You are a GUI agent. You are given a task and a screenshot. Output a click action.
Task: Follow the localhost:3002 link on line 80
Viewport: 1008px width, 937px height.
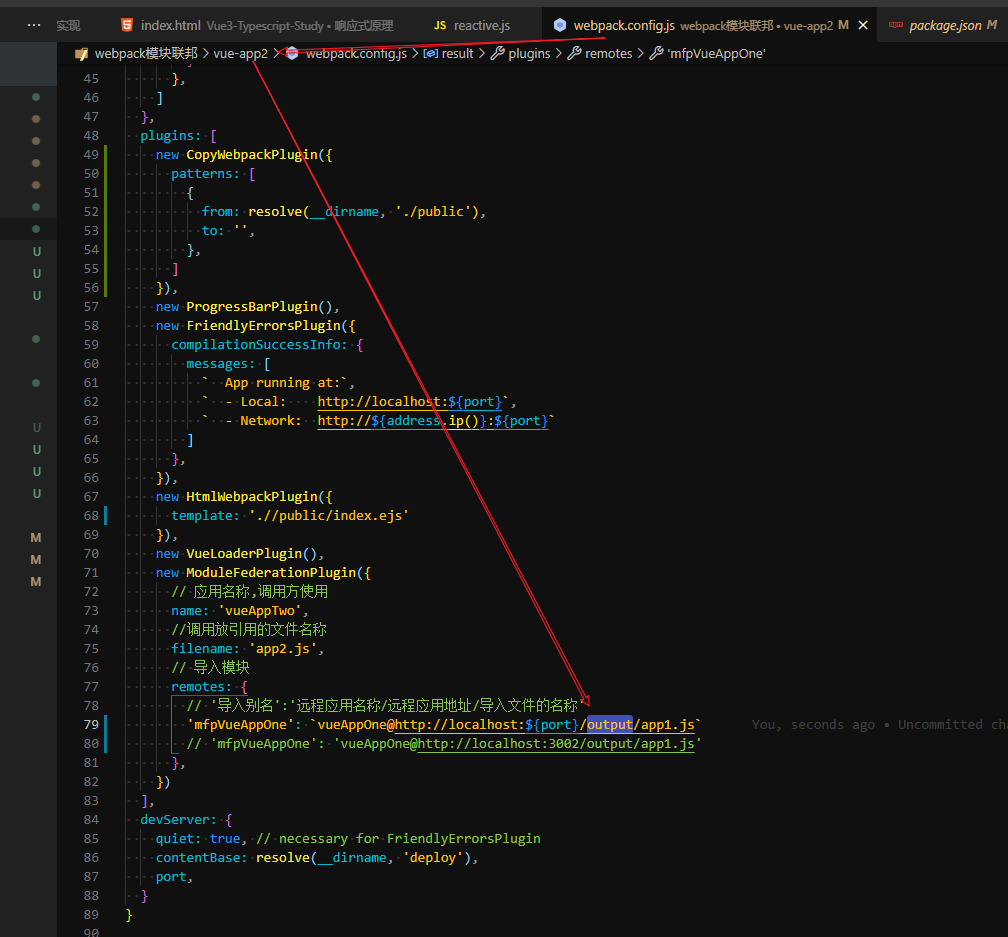pos(556,744)
